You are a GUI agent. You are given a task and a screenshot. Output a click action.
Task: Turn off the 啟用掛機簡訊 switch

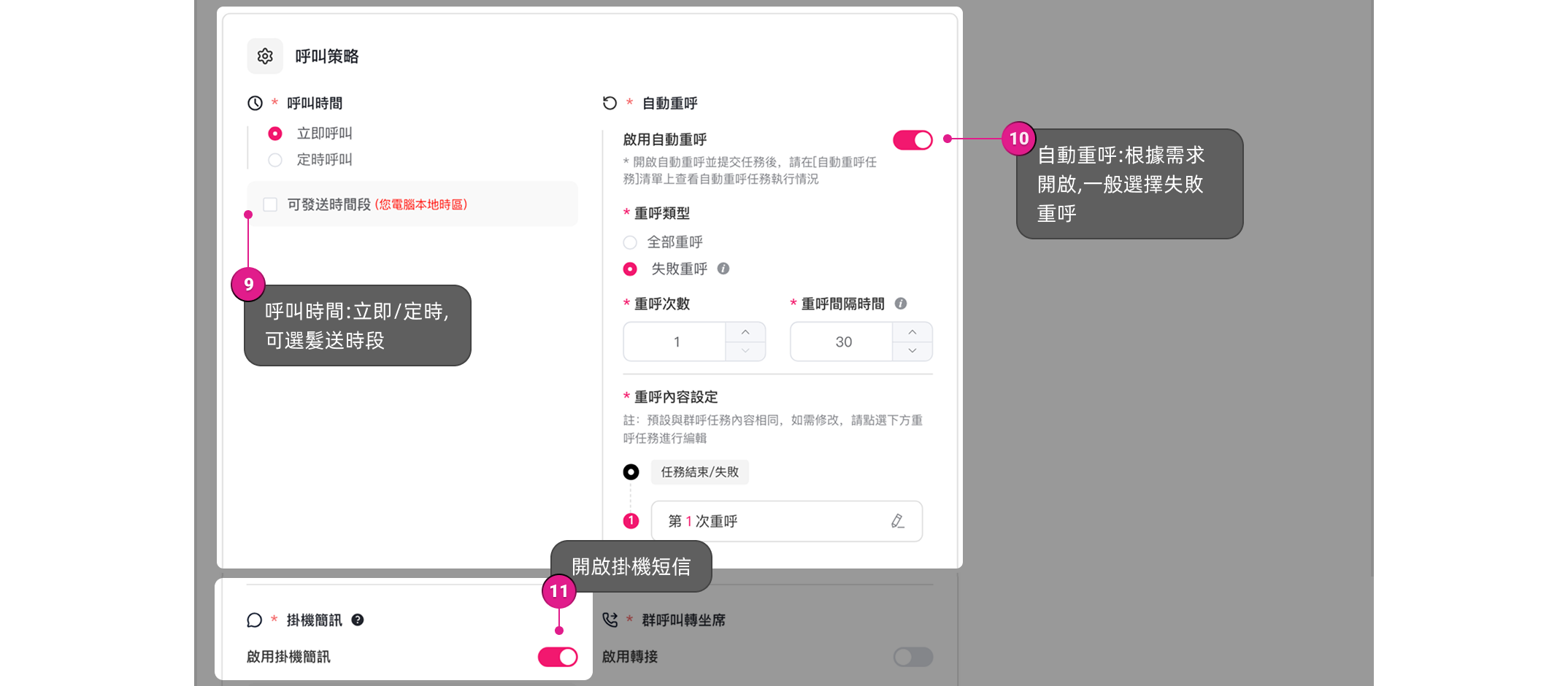click(558, 657)
